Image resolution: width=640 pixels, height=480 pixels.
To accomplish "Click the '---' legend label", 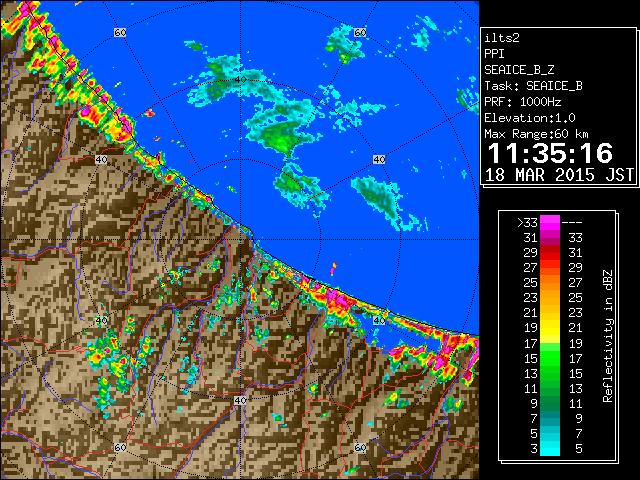I will (572, 223).
